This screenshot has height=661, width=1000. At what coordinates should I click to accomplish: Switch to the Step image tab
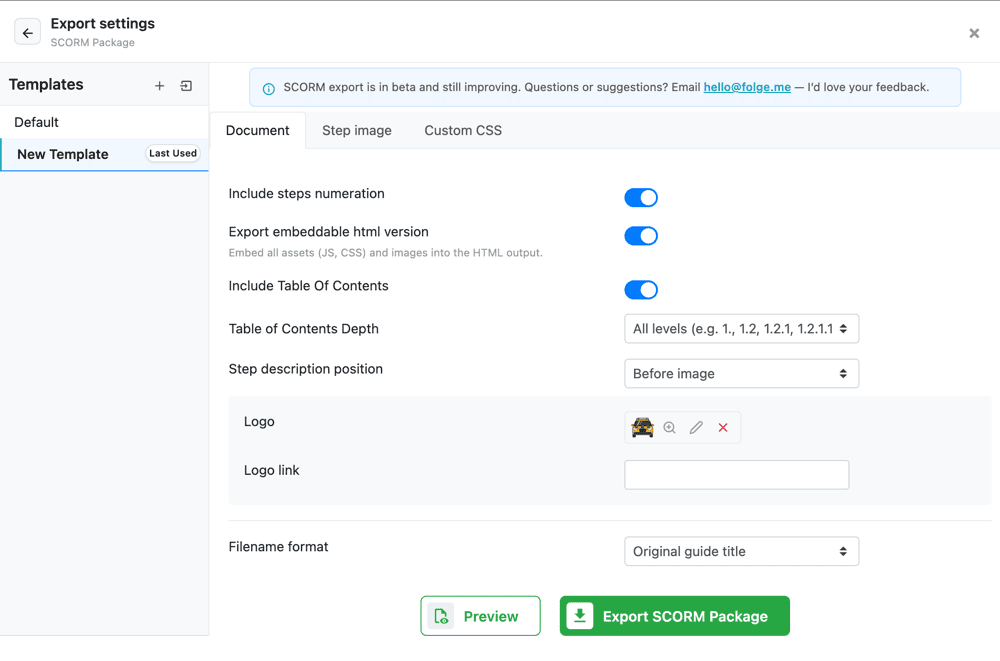pyautogui.click(x=357, y=130)
